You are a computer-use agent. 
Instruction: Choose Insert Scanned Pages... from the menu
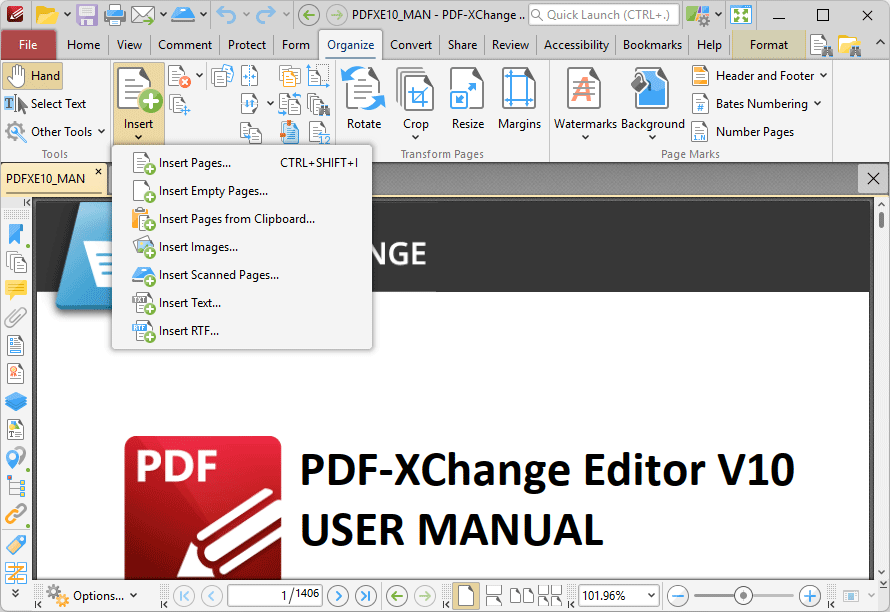click(242, 275)
